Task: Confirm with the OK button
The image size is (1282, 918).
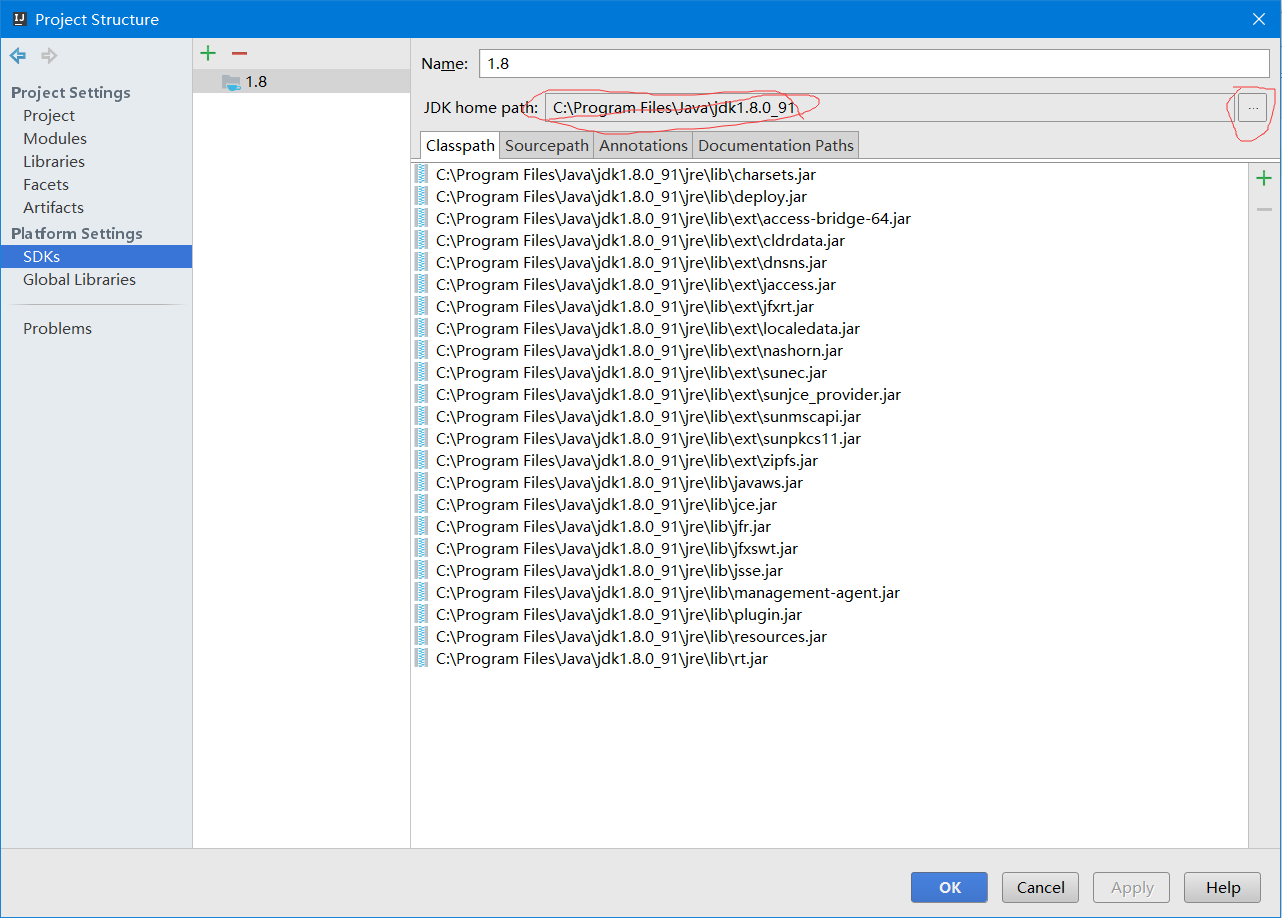Action: click(x=949, y=887)
